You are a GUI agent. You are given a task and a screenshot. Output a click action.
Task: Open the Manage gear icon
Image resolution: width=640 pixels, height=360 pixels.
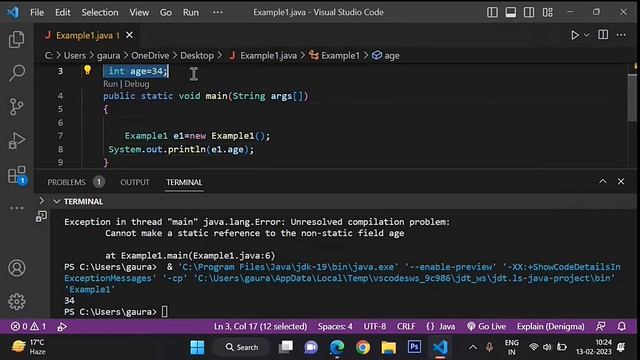[17, 302]
